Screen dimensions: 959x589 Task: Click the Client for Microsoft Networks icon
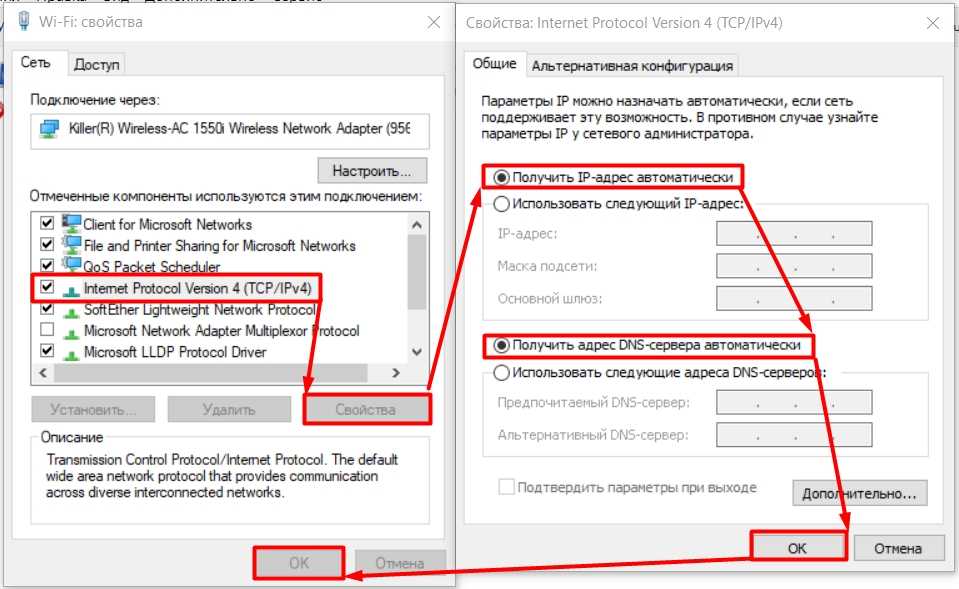[x=71, y=224]
